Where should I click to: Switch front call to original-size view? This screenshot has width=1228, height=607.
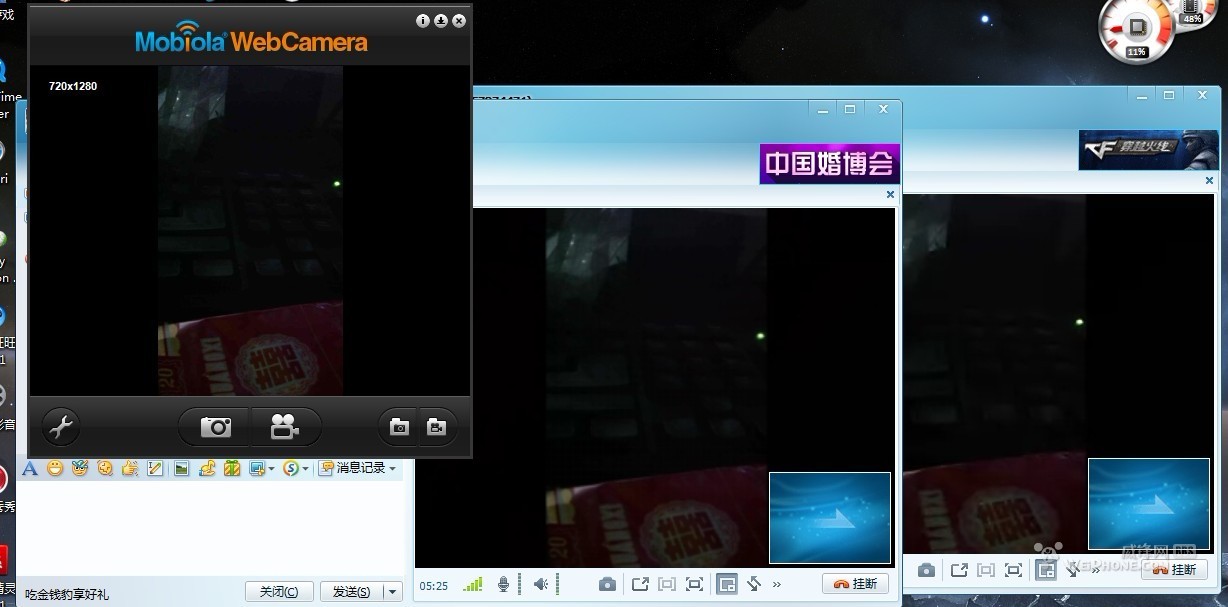[x=667, y=584]
